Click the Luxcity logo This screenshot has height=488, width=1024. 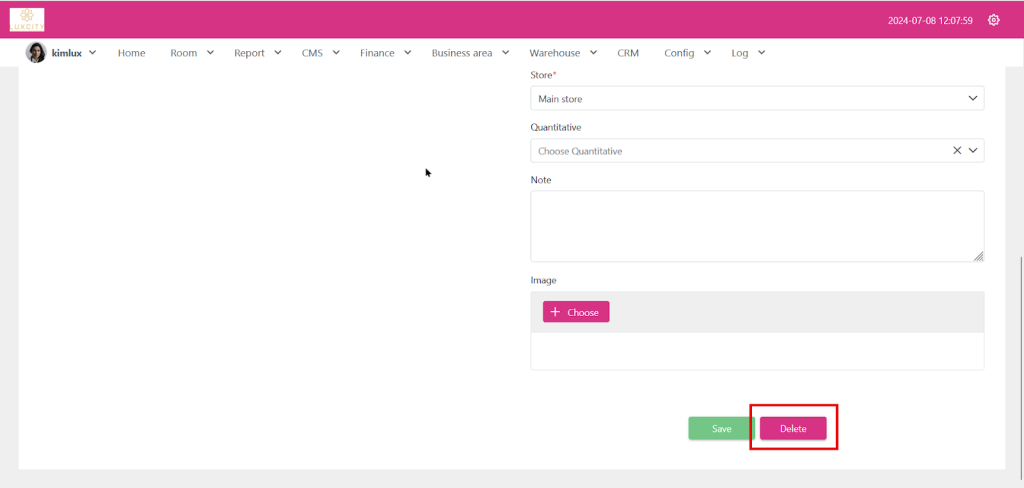(x=27, y=19)
